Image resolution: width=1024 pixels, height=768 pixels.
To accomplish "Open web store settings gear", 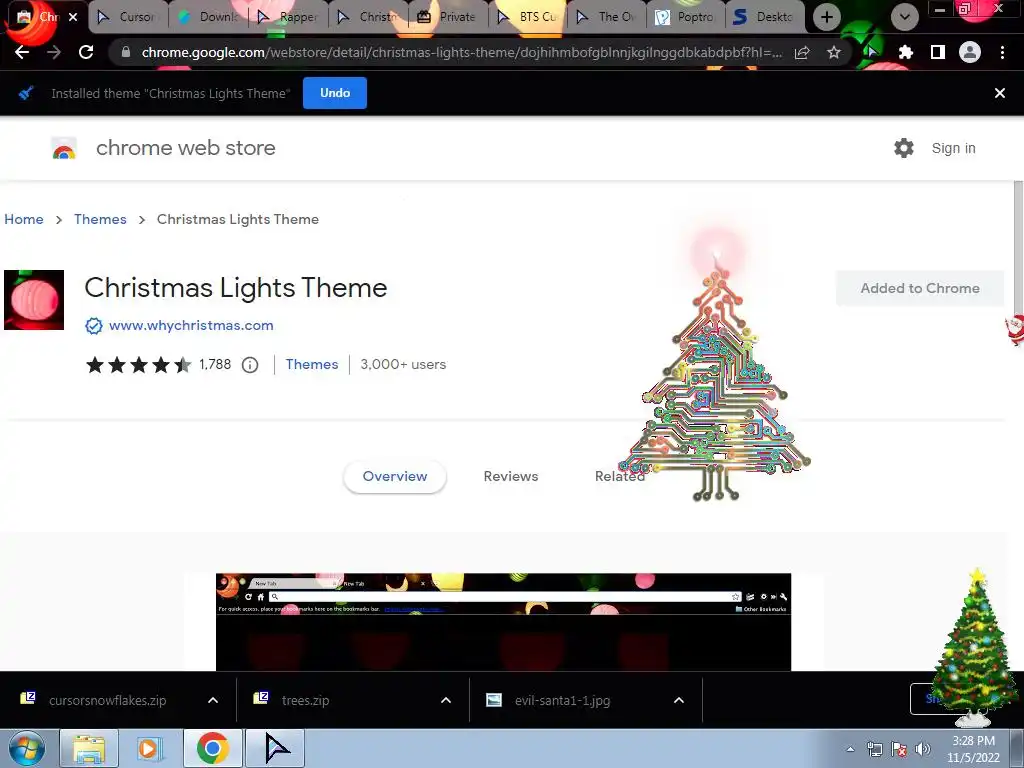I will tap(904, 148).
